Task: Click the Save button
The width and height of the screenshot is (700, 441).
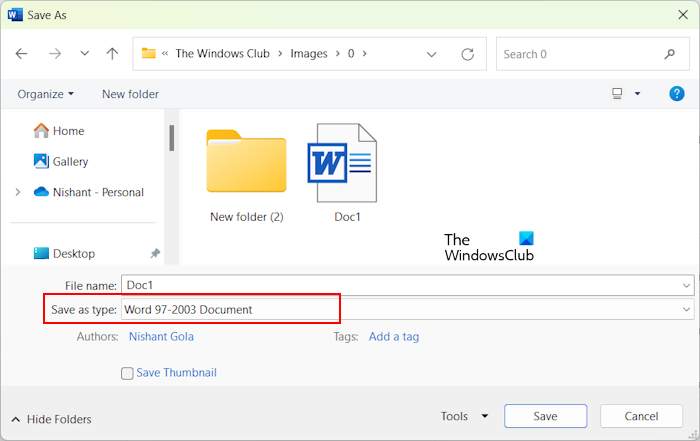Action: (x=545, y=416)
